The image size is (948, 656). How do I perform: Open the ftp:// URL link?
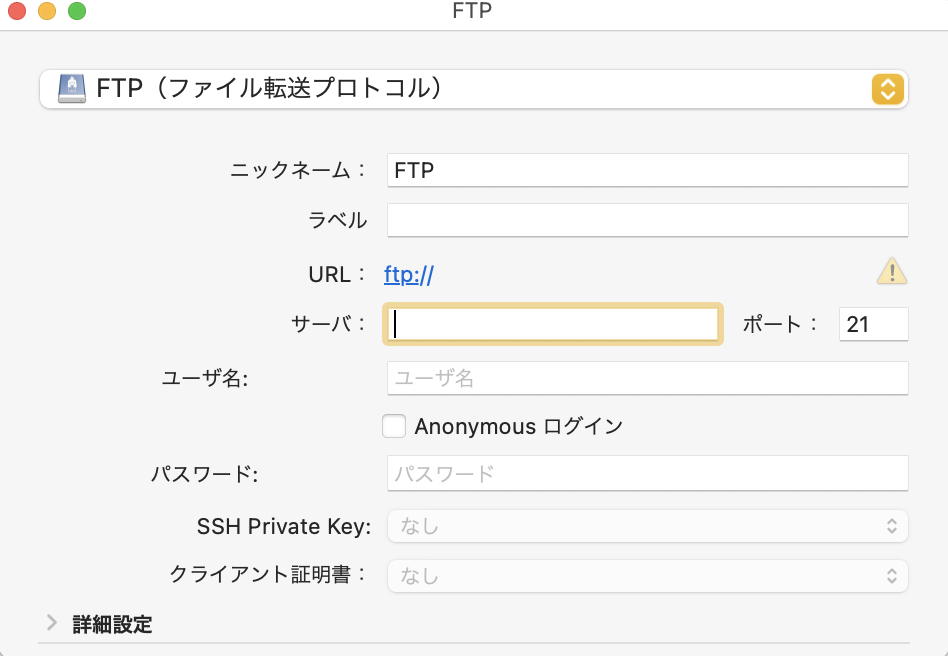(408, 275)
